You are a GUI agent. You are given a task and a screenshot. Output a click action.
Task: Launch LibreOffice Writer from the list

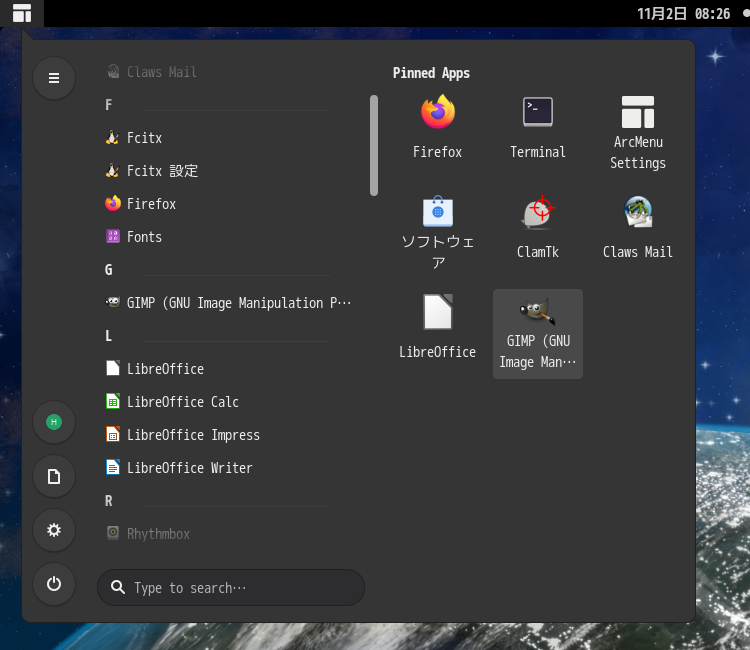point(230,468)
